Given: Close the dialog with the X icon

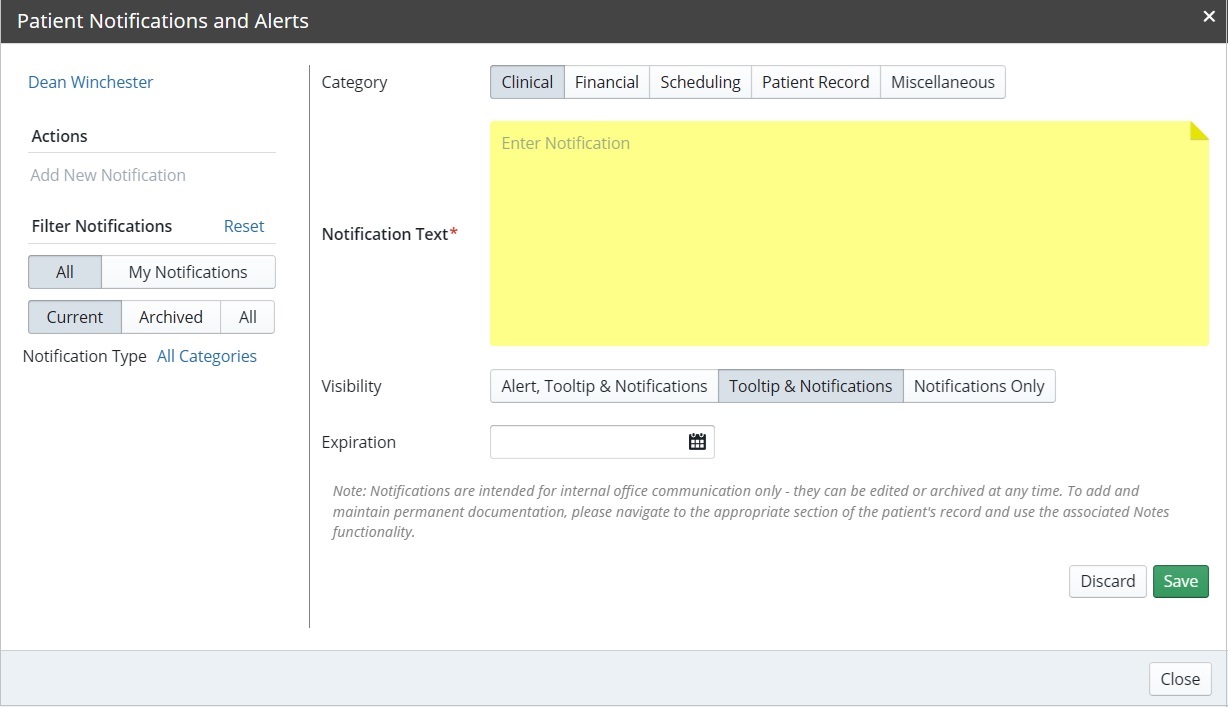Looking at the screenshot, I should (x=1208, y=16).
